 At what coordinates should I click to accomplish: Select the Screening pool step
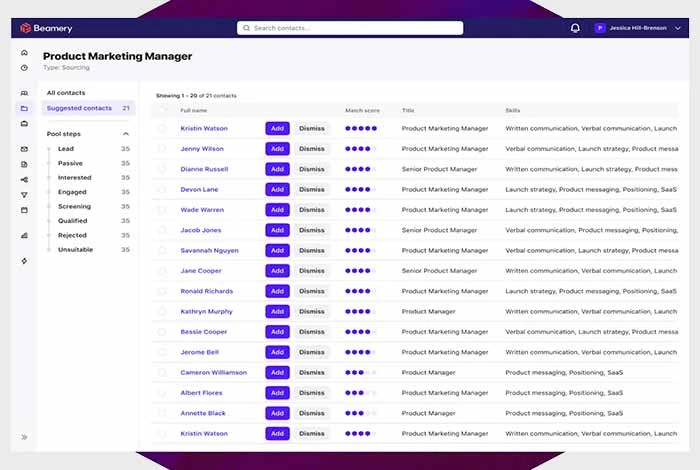pyautogui.click(x=75, y=206)
